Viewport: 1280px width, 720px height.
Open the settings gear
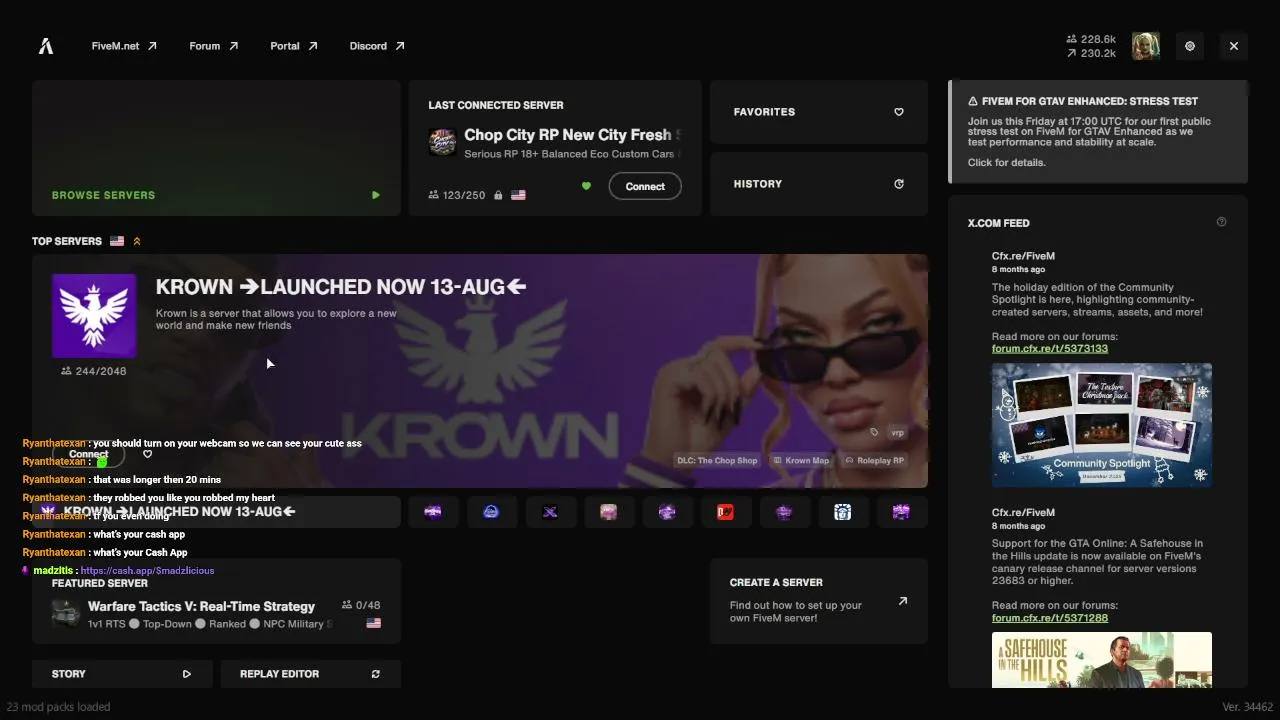tap(1190, 46)
